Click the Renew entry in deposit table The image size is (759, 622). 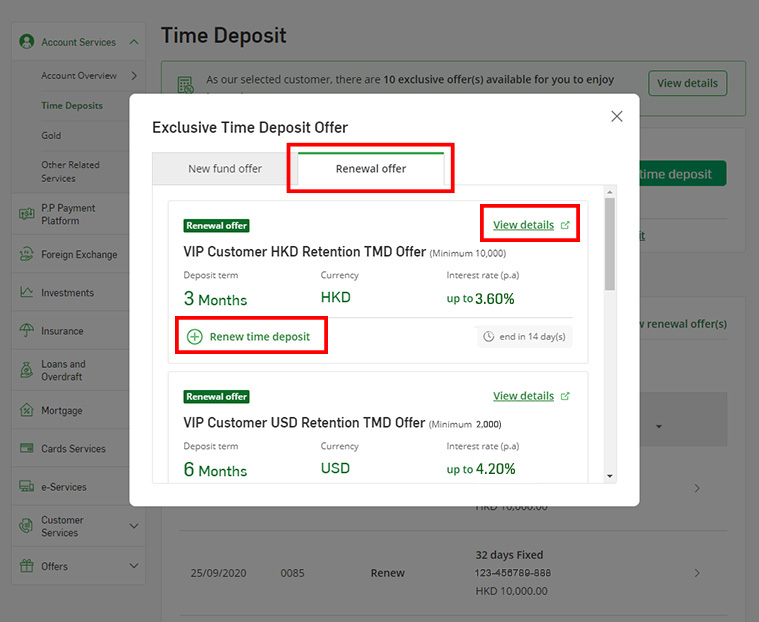387,573
